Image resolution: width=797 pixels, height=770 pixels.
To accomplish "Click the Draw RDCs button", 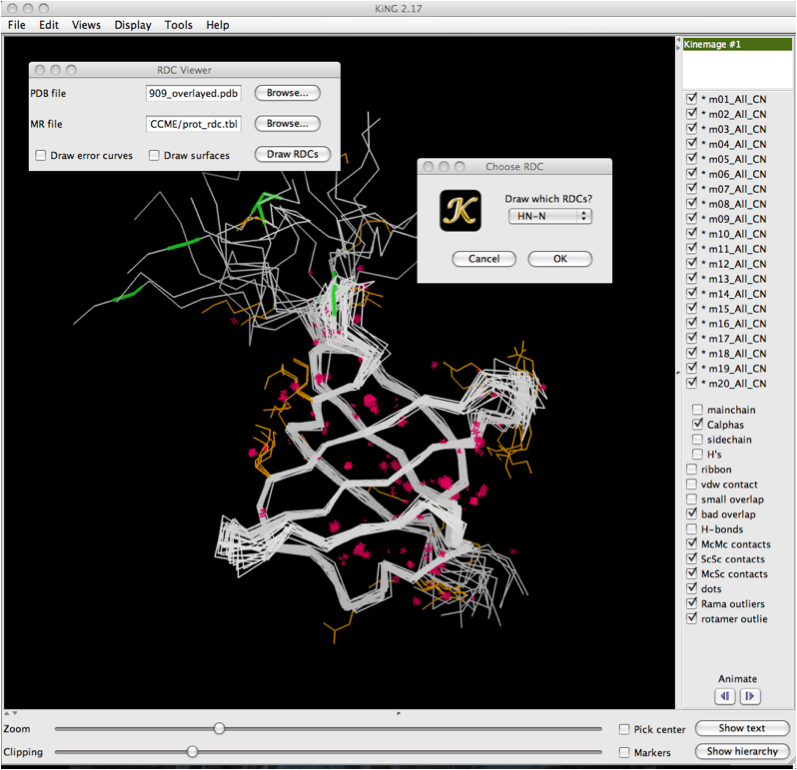I will tap(292, 155).
